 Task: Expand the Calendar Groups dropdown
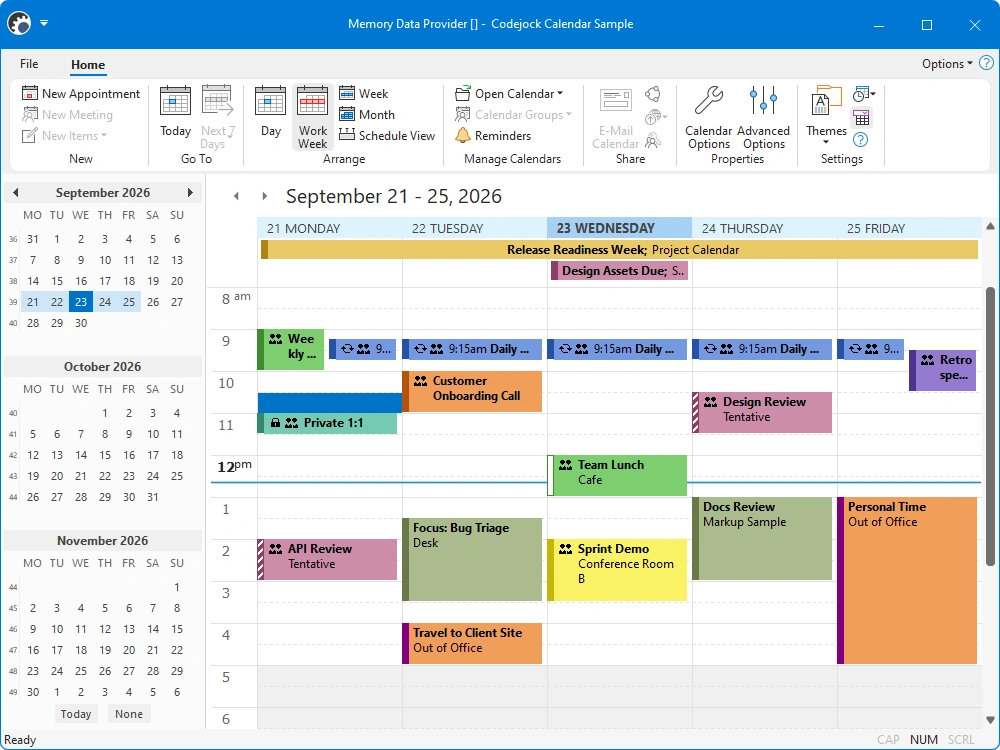point(569,114)
